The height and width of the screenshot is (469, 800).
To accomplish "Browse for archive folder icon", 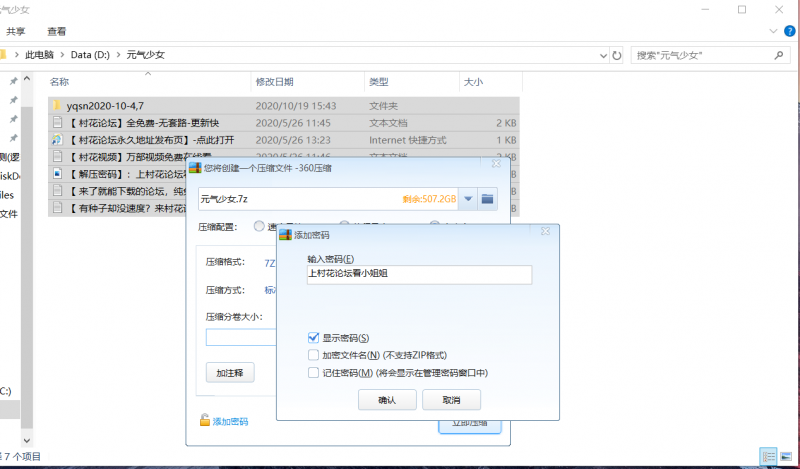I will point(487,199).
